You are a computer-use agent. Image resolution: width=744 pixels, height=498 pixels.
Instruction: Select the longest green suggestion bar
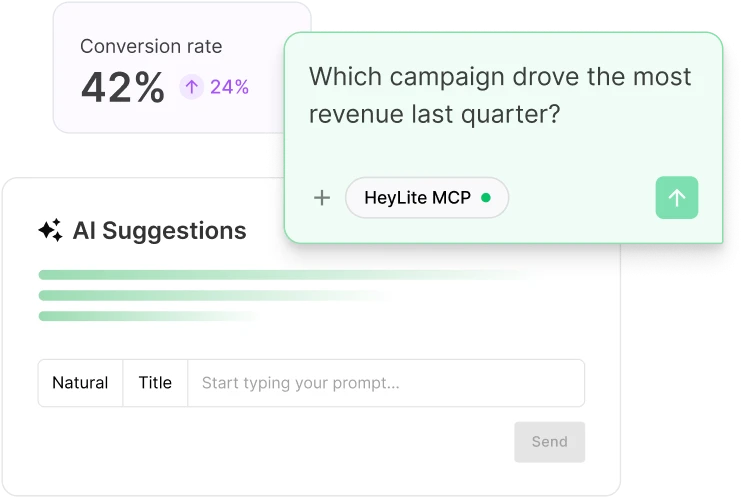coord(285,275)
